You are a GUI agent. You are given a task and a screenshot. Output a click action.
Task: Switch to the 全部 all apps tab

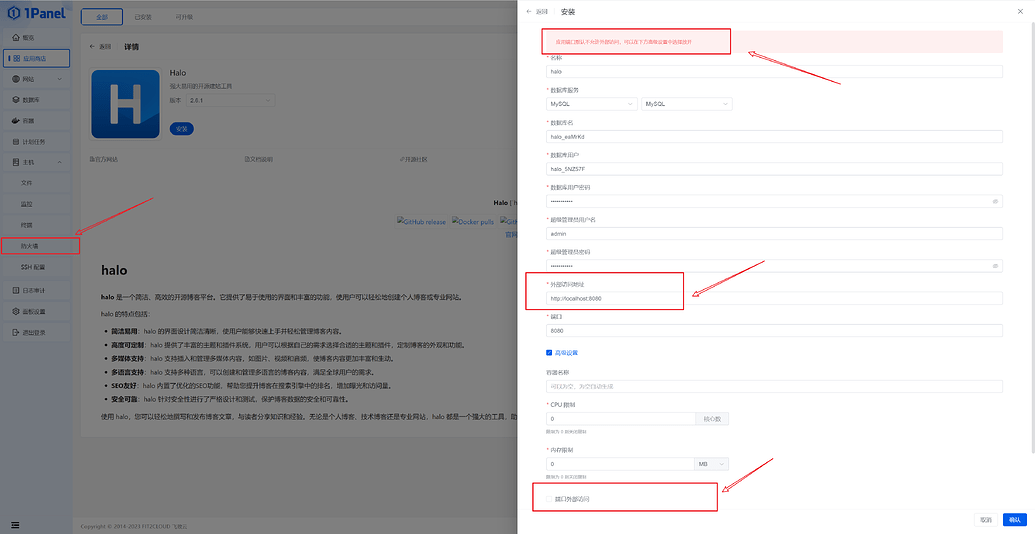click(x=102, y=17)
